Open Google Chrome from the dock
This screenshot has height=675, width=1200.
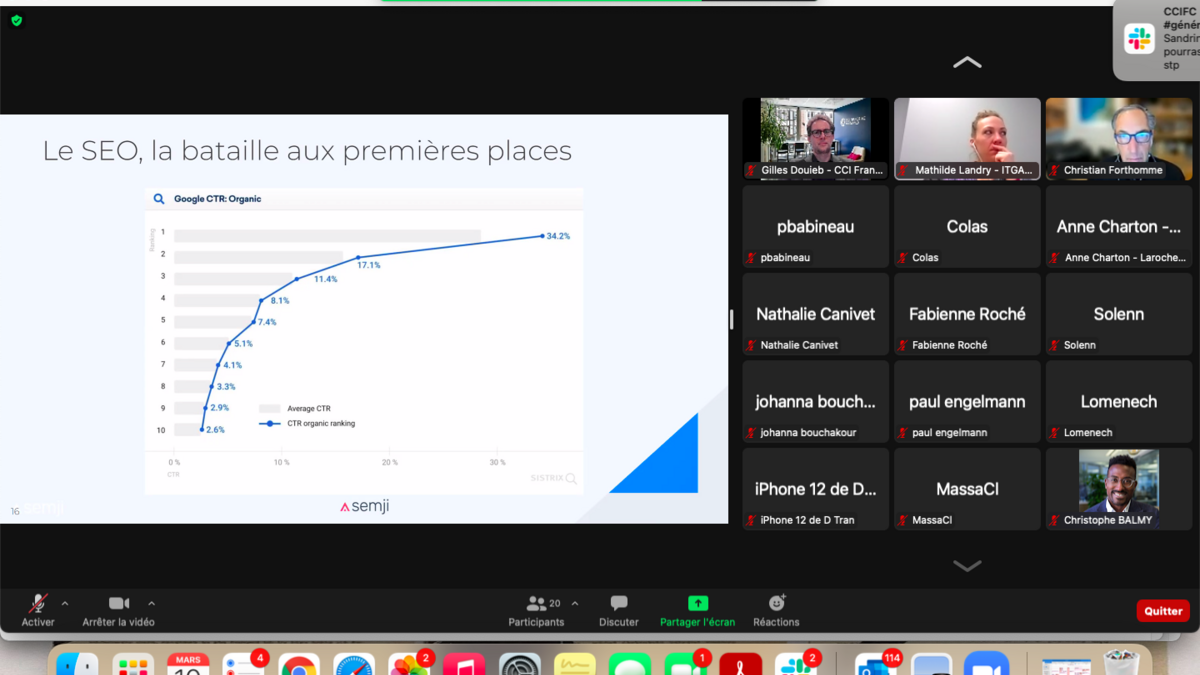(x=298, y=666)
